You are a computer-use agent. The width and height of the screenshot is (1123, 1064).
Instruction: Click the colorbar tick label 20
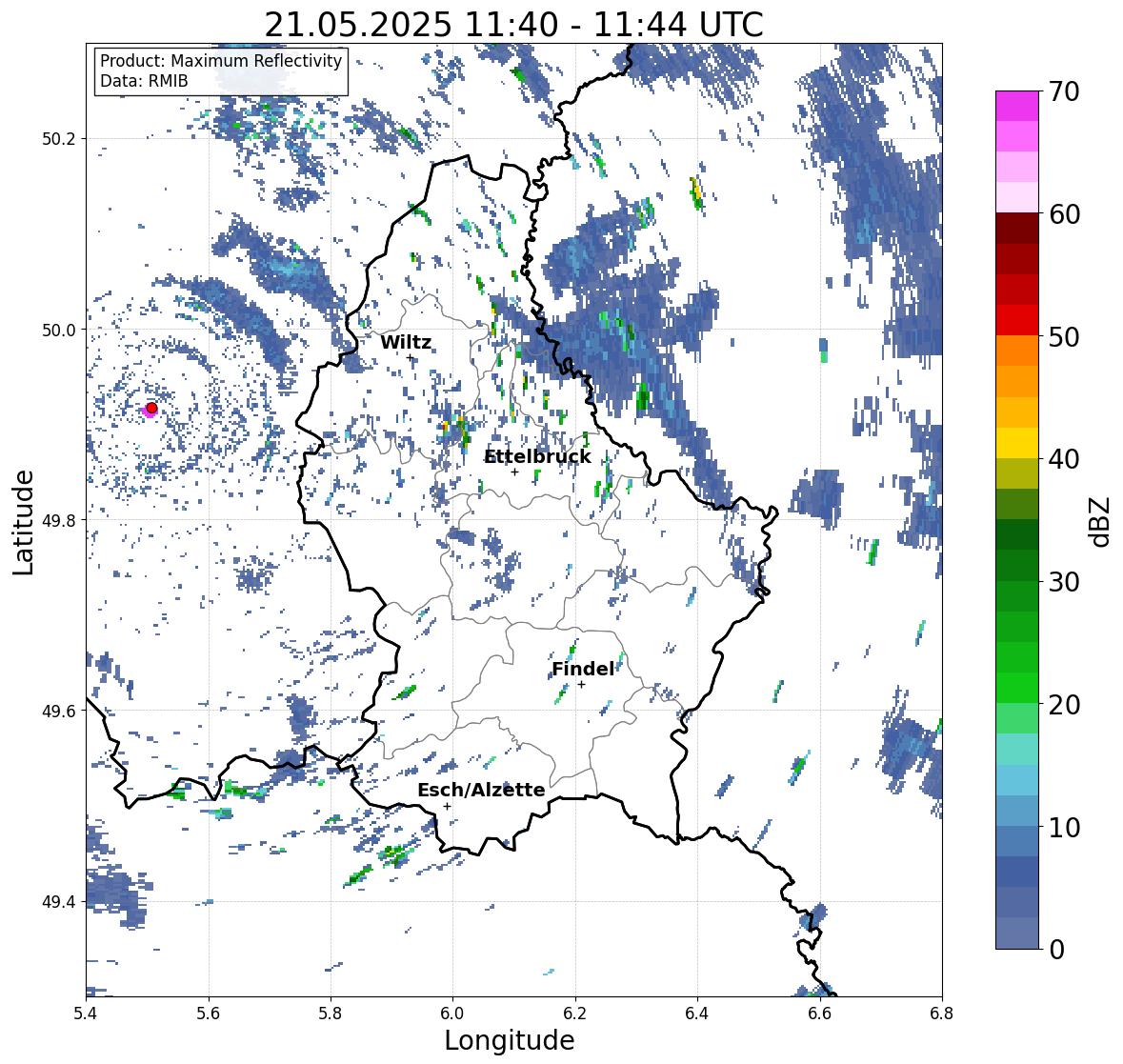[x=1064, y=705]
